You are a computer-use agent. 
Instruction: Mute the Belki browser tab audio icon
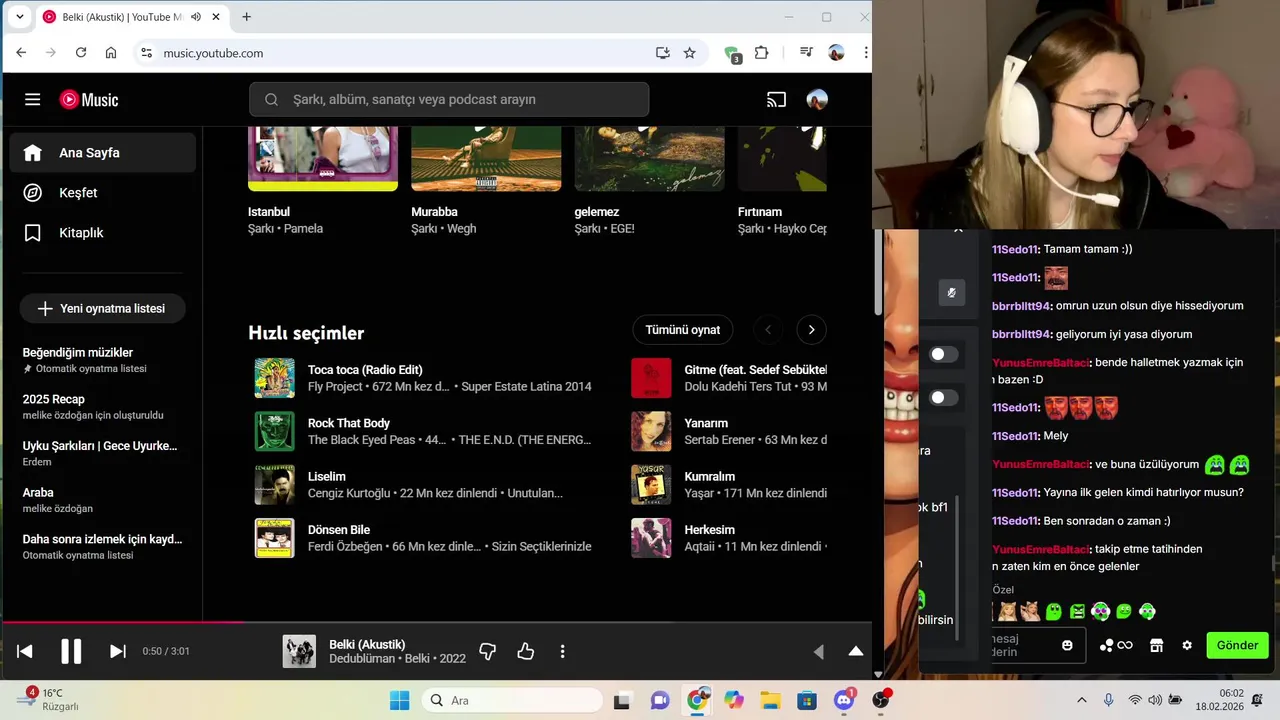pos(196,17)
